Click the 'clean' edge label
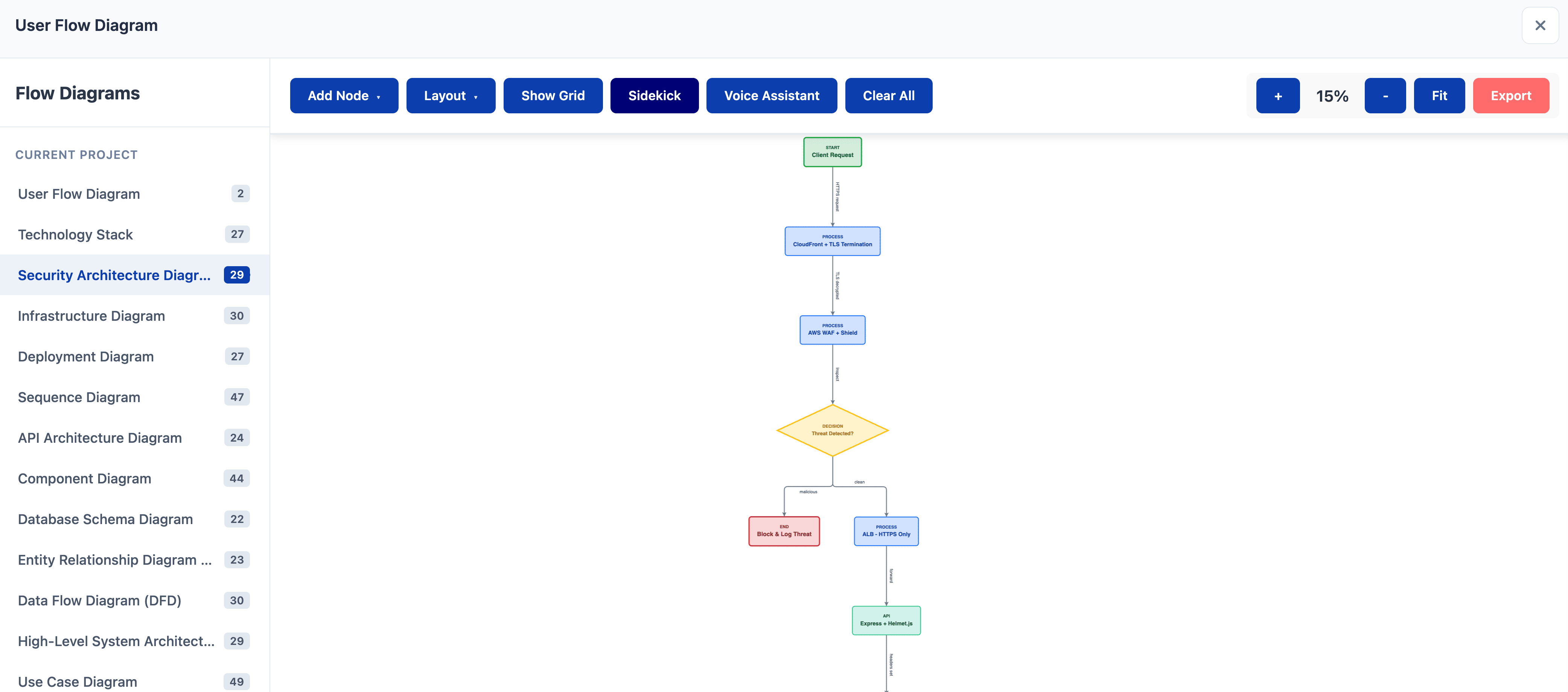Viewport: 1568px width, 692px height. coord(860,482)
